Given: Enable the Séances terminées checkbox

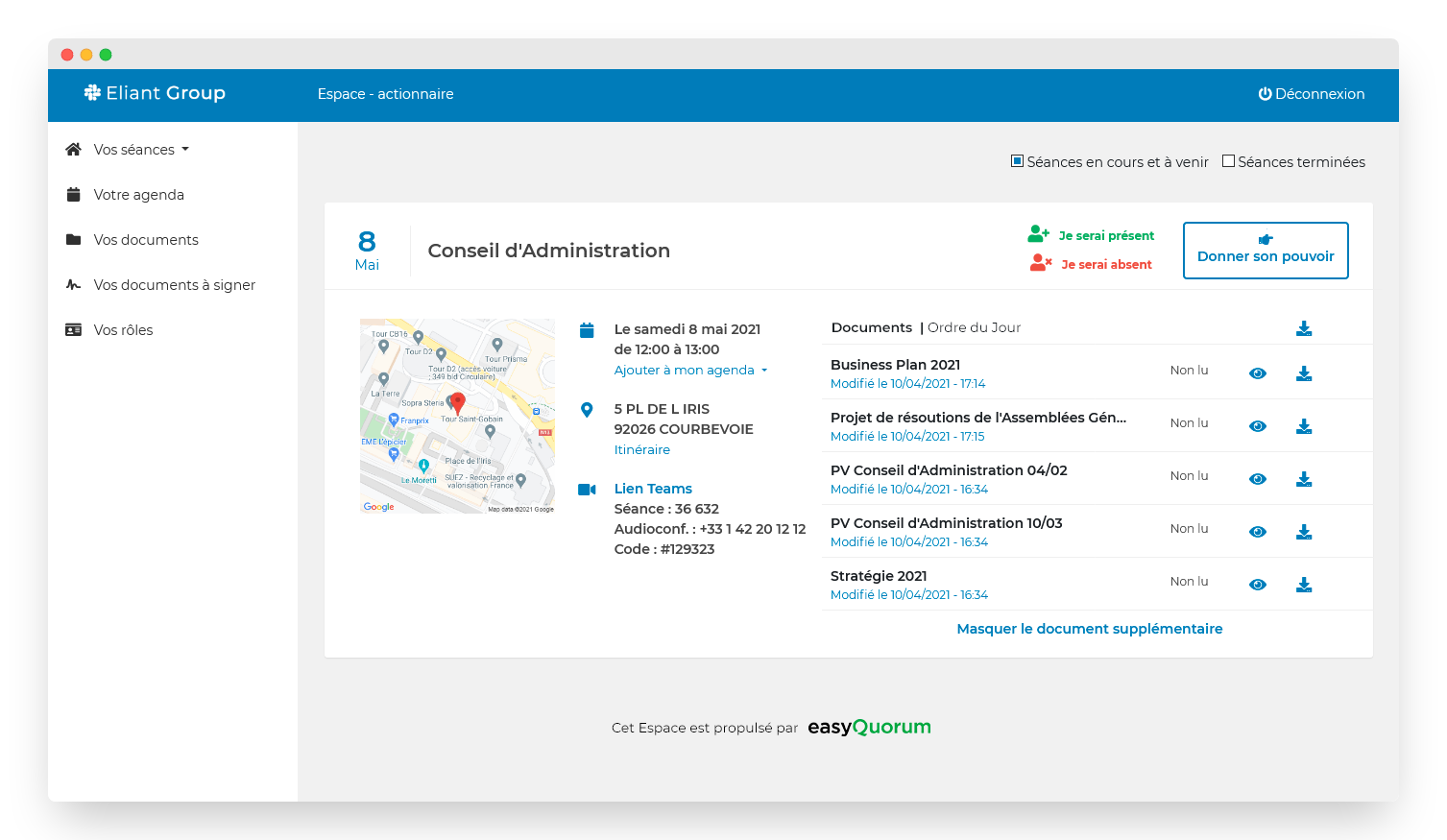Looking at the screenshot, I should coord(1228,161).
